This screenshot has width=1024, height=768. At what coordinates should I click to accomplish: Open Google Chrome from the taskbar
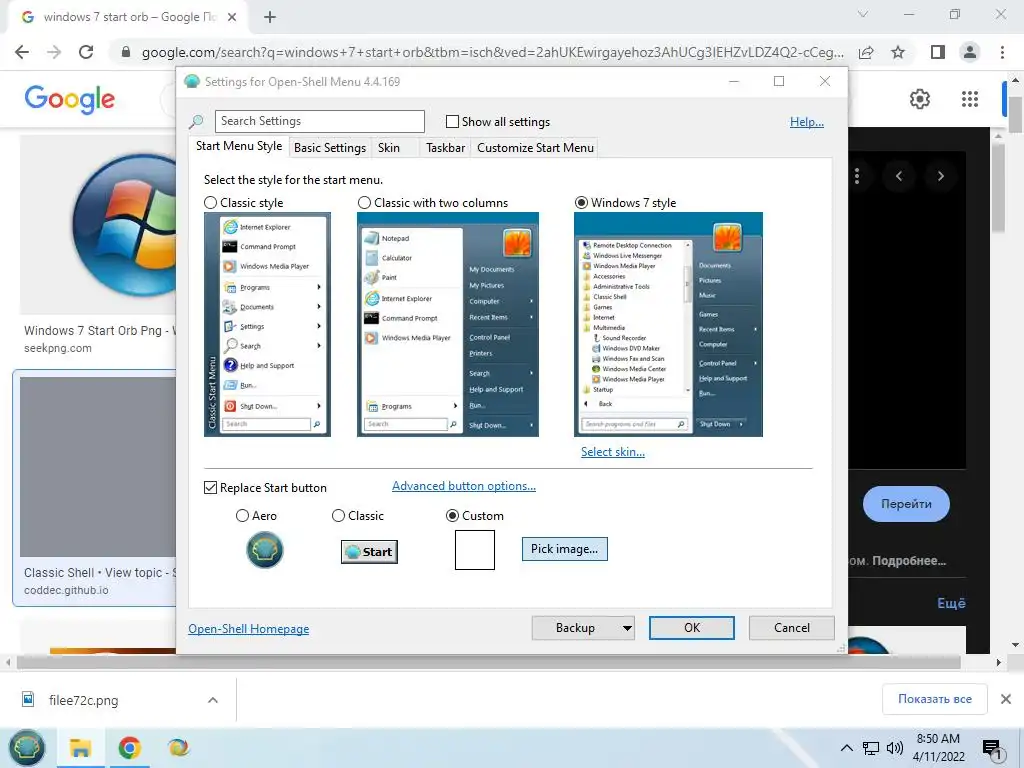[x=129, y=748]
